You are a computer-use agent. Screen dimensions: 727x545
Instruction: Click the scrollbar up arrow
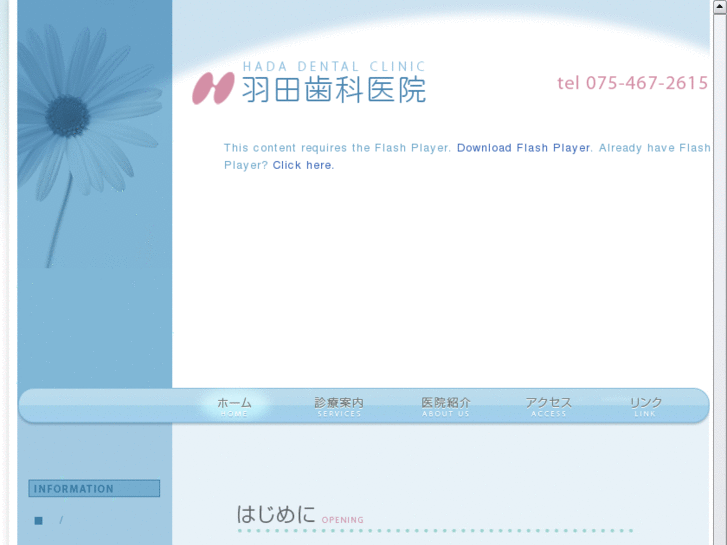tap(720, 6)
